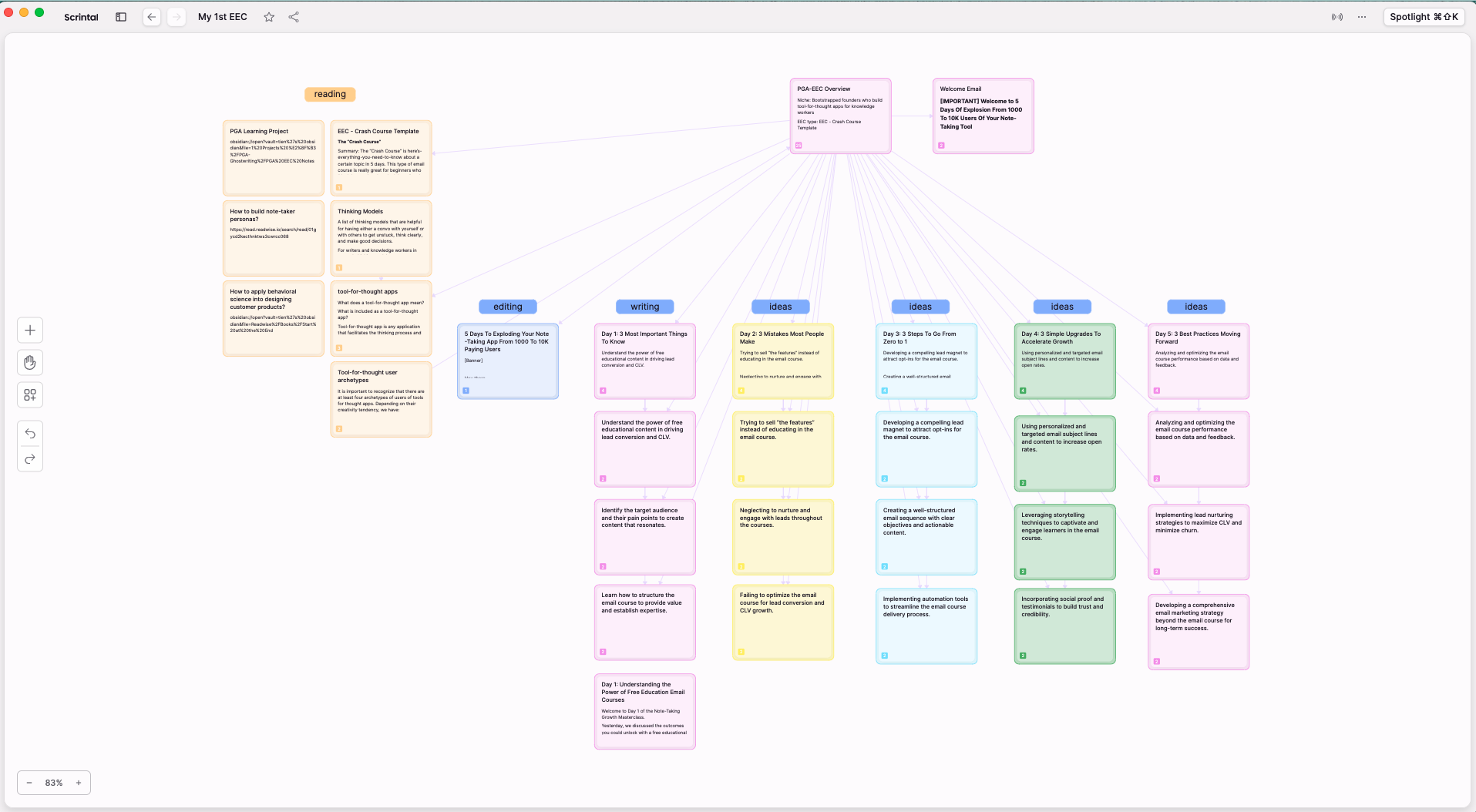Star the My 1st EEC board
The width and height of the screenshot is (1476, 812).
269,17
